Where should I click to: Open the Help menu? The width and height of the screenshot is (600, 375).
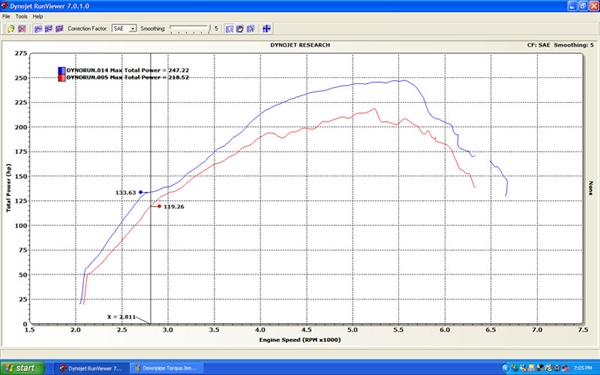[38, 16]
